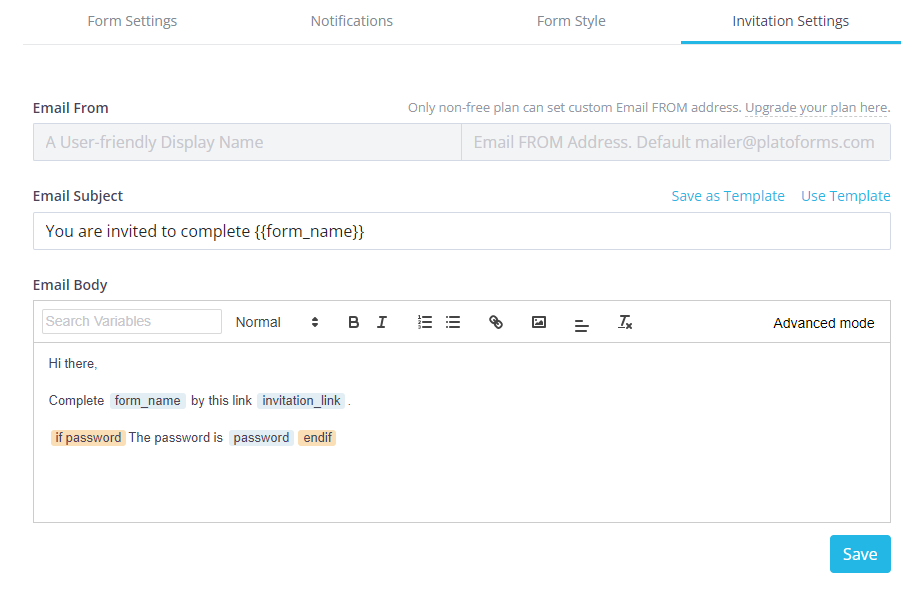Insert a bulleted list
This screenshot has width=920, height=589.
tap(453, 322)
